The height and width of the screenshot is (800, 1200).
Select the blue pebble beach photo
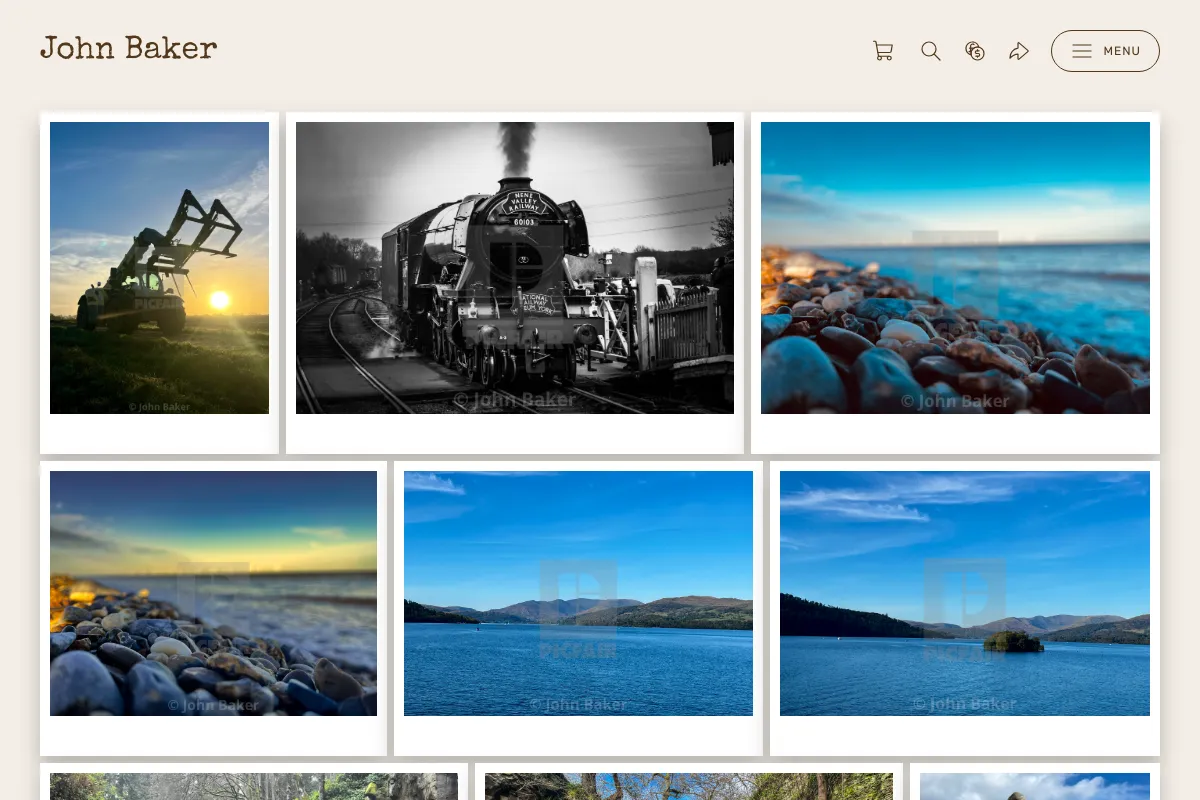955,268
